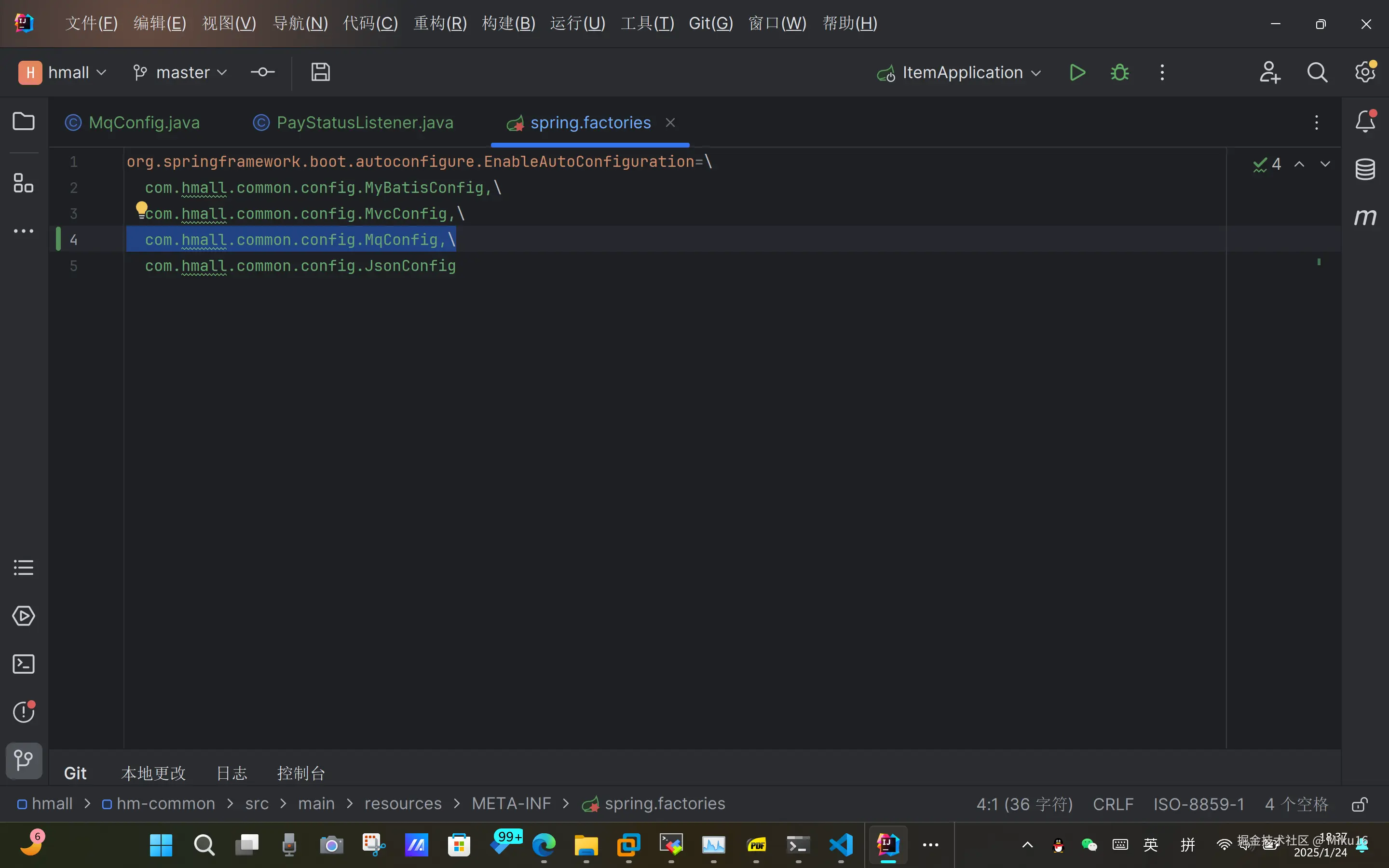
Task: Click the ISO-8859-1 encoding in status bar
Action: [x=1198, y=804]
